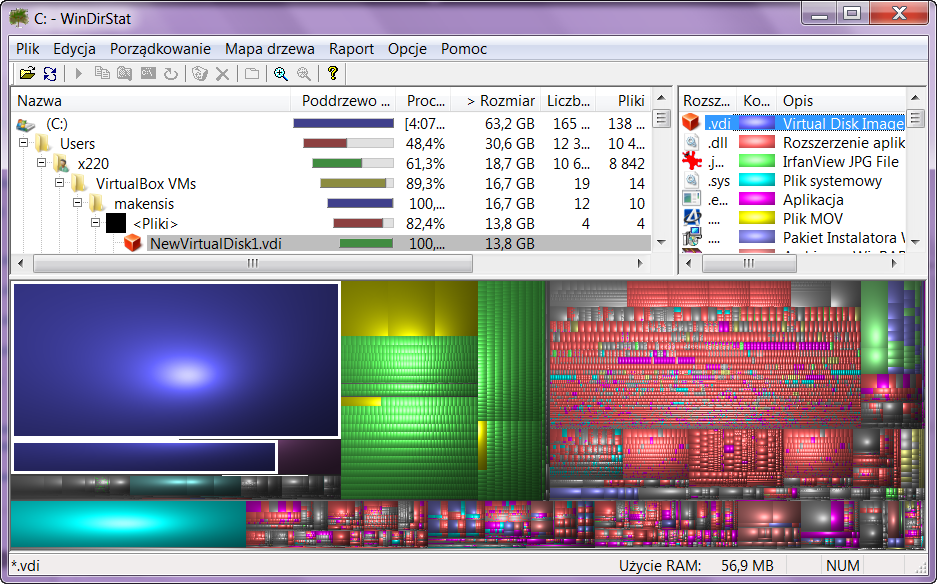This screenshot has width=937, height=584.
Task: Collapse the makensis tree node
Action: 77,203
